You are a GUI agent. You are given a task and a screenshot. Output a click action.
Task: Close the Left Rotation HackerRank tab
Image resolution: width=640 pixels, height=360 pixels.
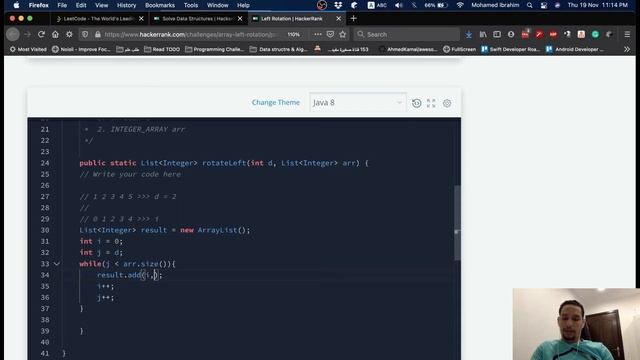pos(338,19)
